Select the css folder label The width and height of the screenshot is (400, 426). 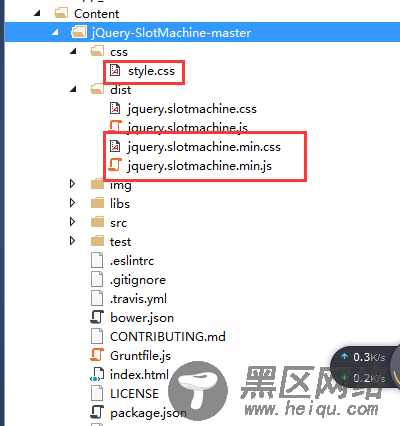[119, 52]
